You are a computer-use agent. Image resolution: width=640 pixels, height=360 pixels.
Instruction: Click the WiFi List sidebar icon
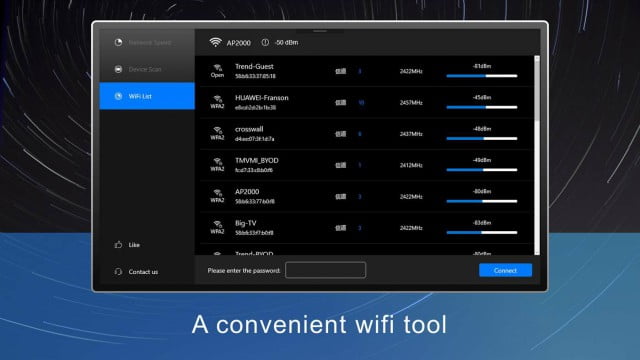118,96
